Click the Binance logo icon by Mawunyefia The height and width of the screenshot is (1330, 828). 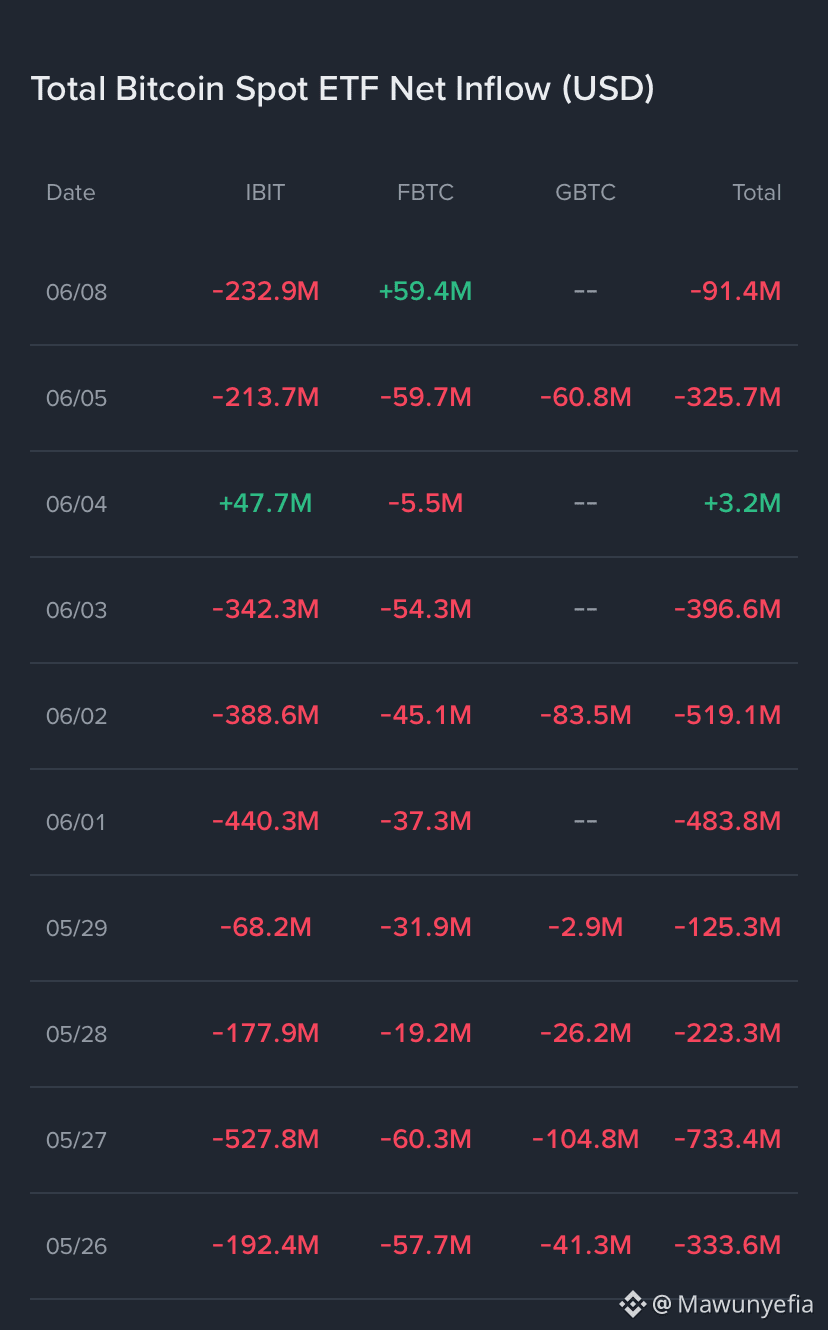[632, 1303]
